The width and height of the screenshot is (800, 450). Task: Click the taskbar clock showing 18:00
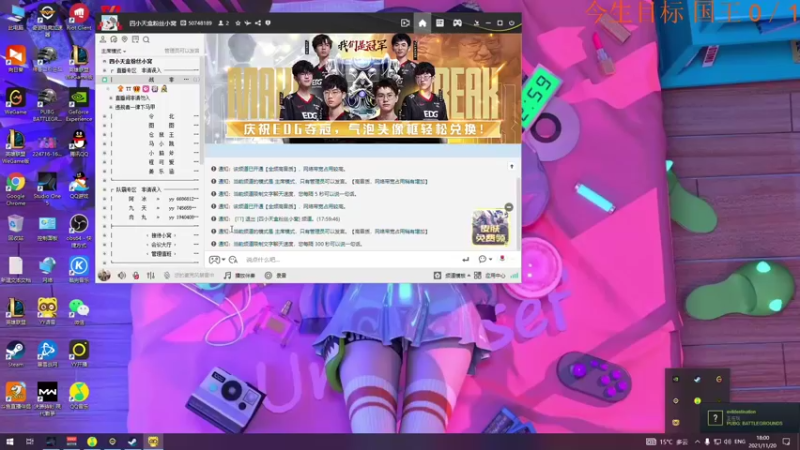point(763,441)
